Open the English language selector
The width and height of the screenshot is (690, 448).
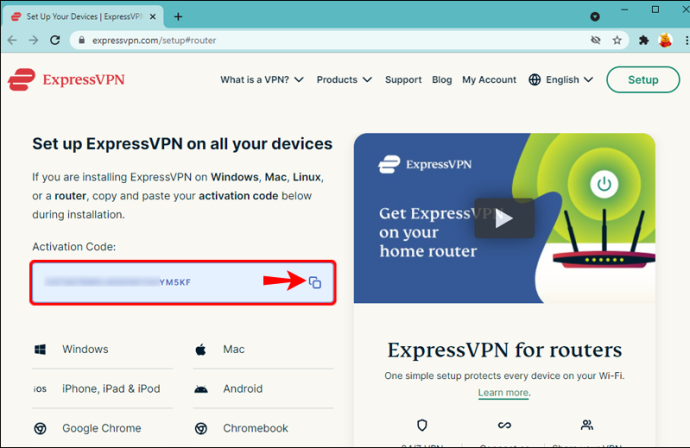(561, 80)
